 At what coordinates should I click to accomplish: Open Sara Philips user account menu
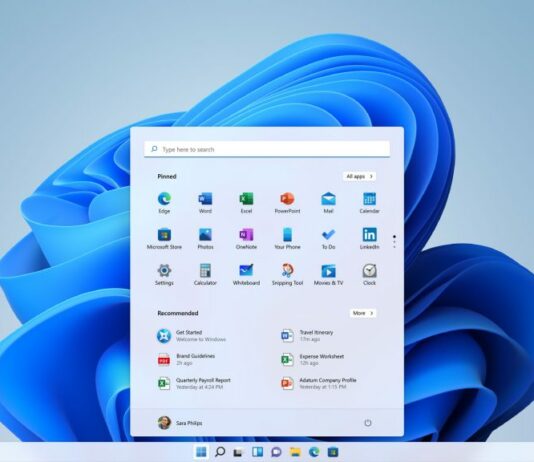180,423
